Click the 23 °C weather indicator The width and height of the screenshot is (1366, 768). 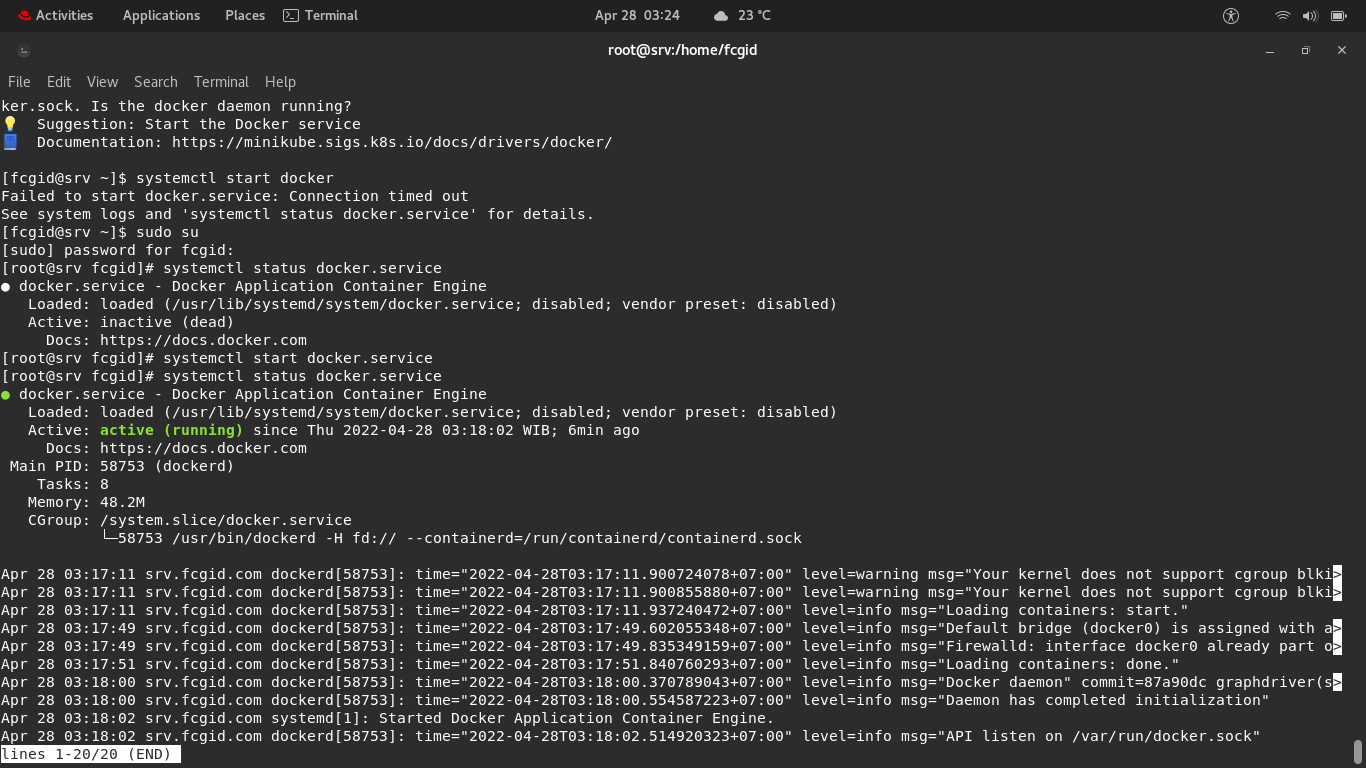coord(754,15)
